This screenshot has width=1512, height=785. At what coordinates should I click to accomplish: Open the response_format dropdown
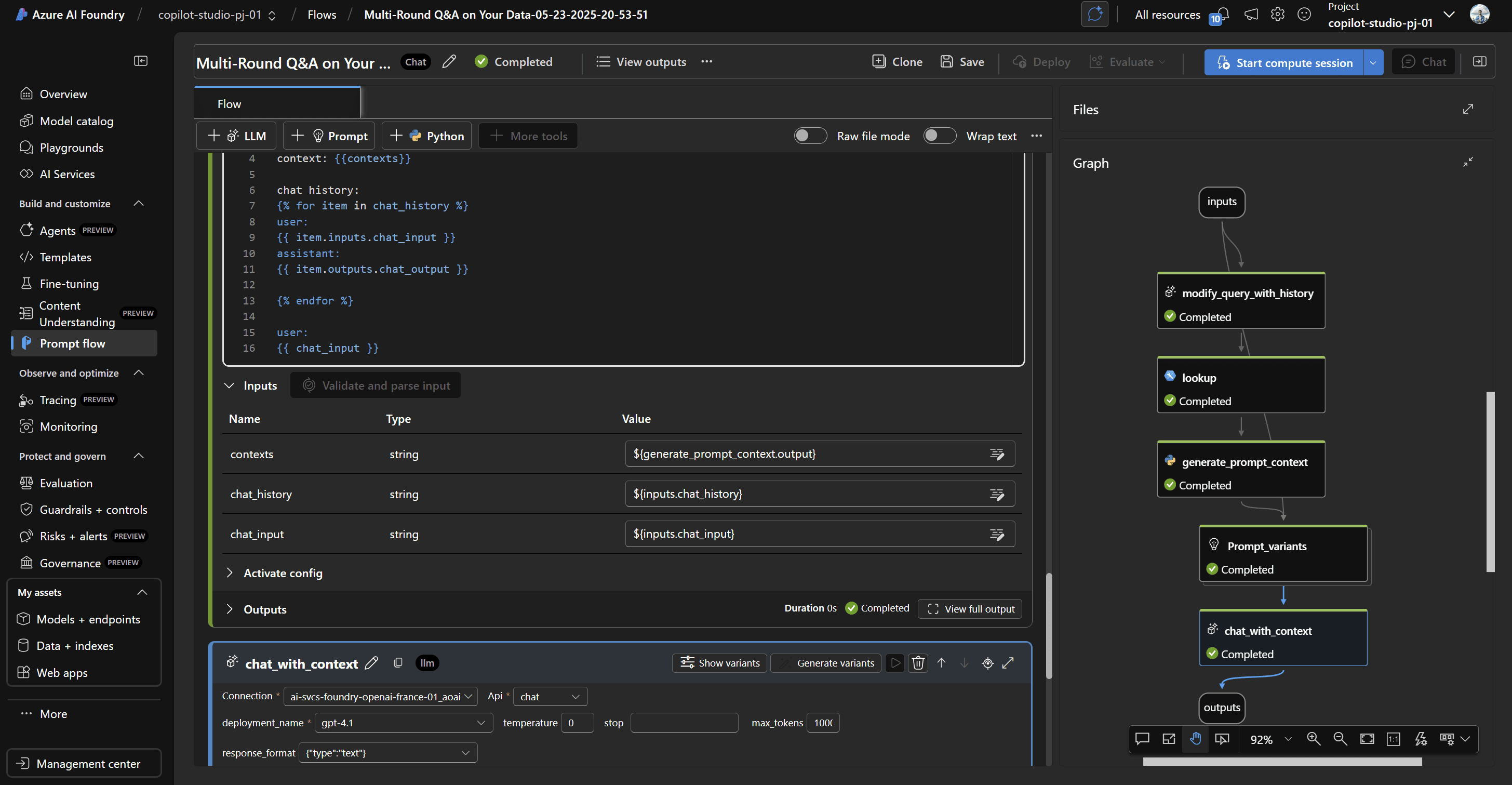click(x=388, y=752)
